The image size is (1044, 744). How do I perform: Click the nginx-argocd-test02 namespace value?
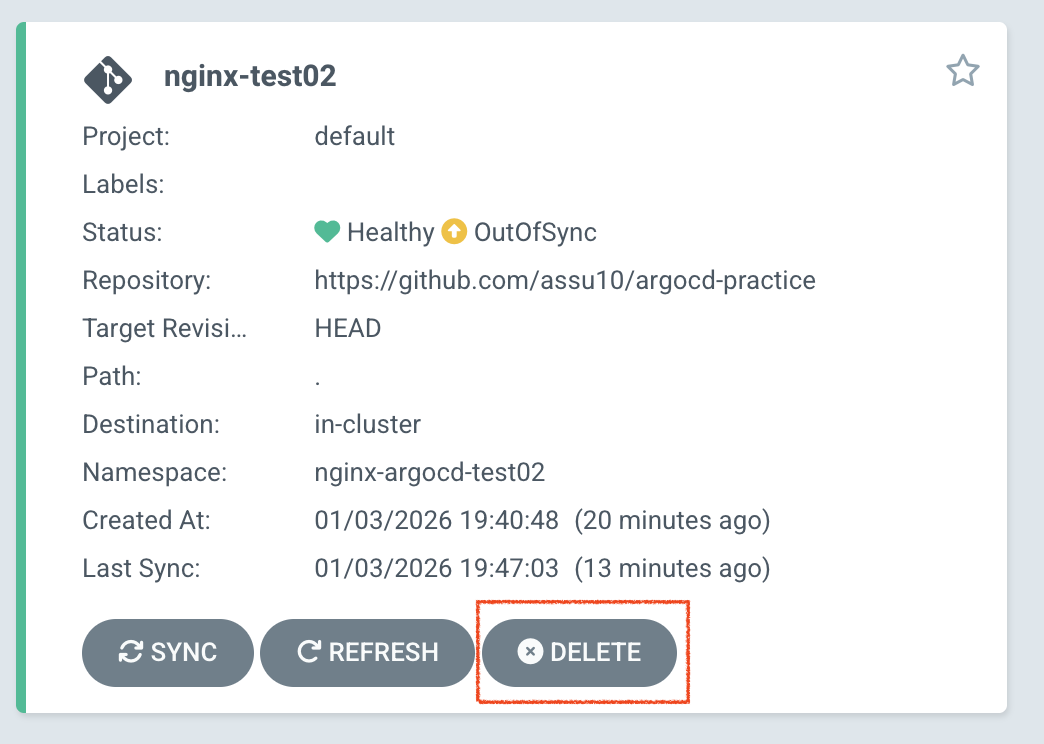click(430, 473)
